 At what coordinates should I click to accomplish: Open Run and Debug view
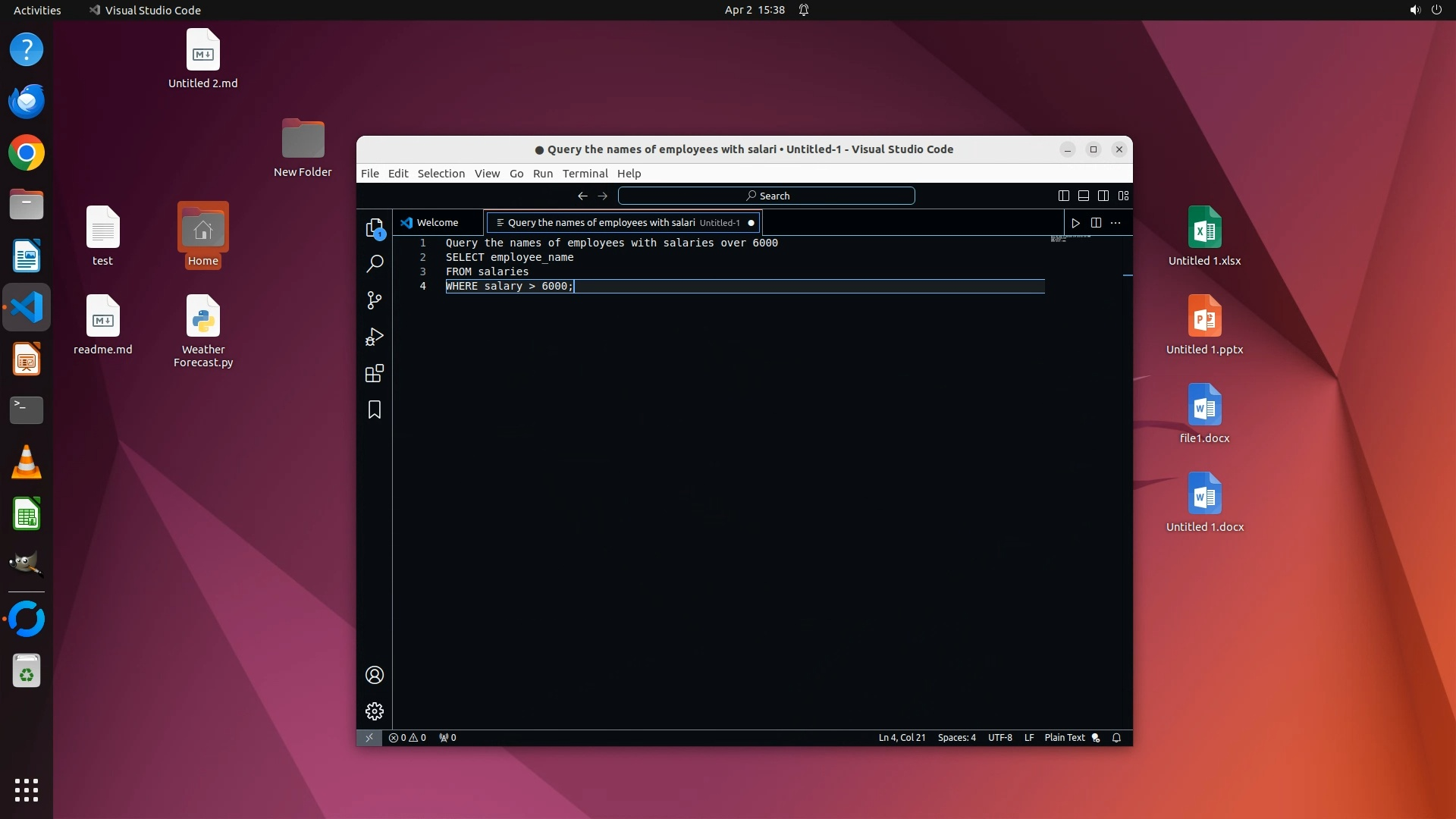click(x=375, y=337)
